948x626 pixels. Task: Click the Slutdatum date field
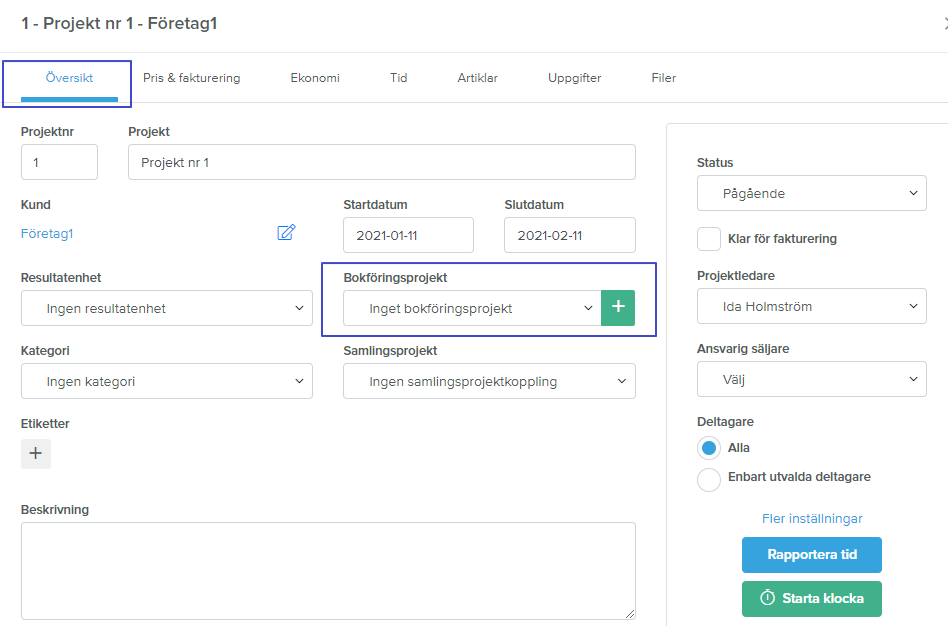click(x=570, y=235)
